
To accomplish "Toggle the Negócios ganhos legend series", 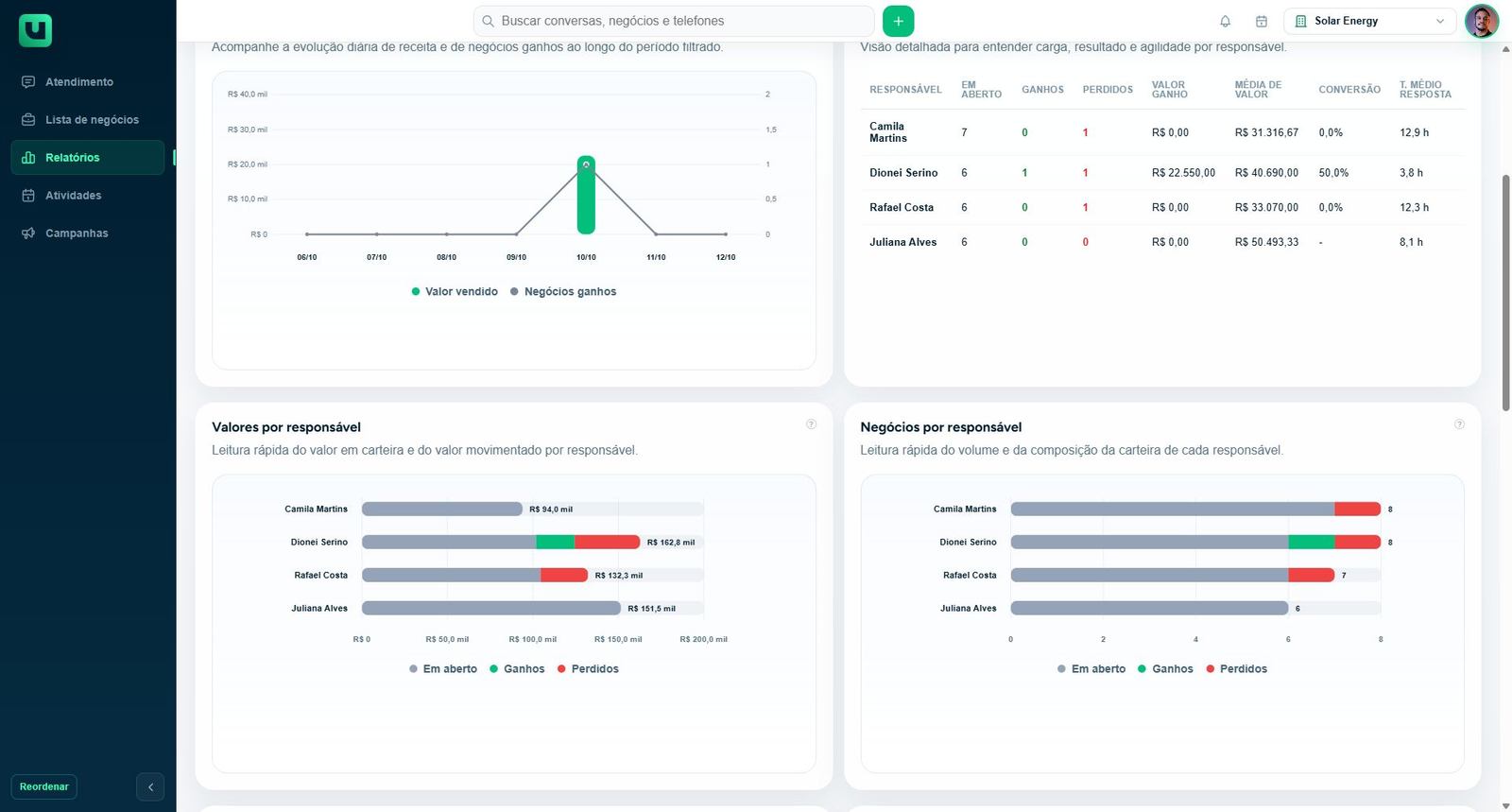I will click(563, 292).
